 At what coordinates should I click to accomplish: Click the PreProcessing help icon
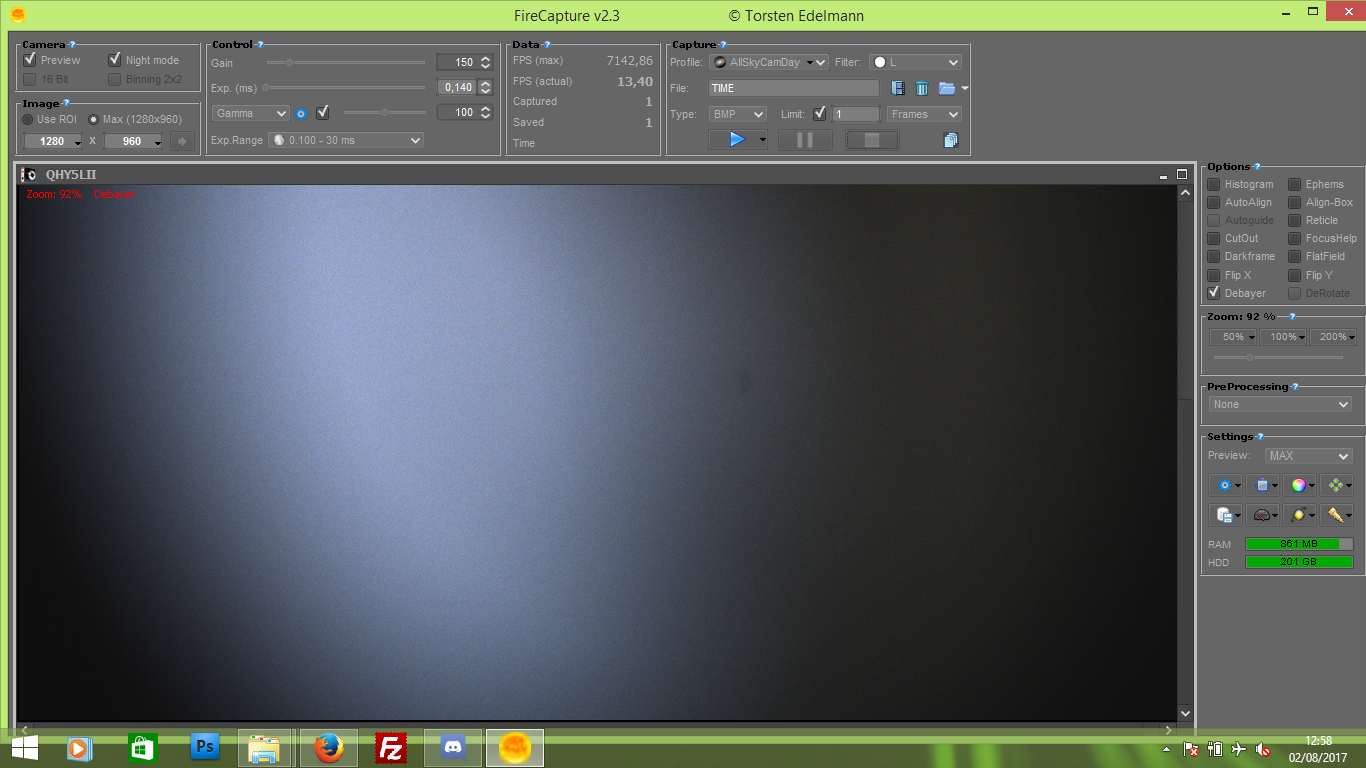tap(1296, 387)
